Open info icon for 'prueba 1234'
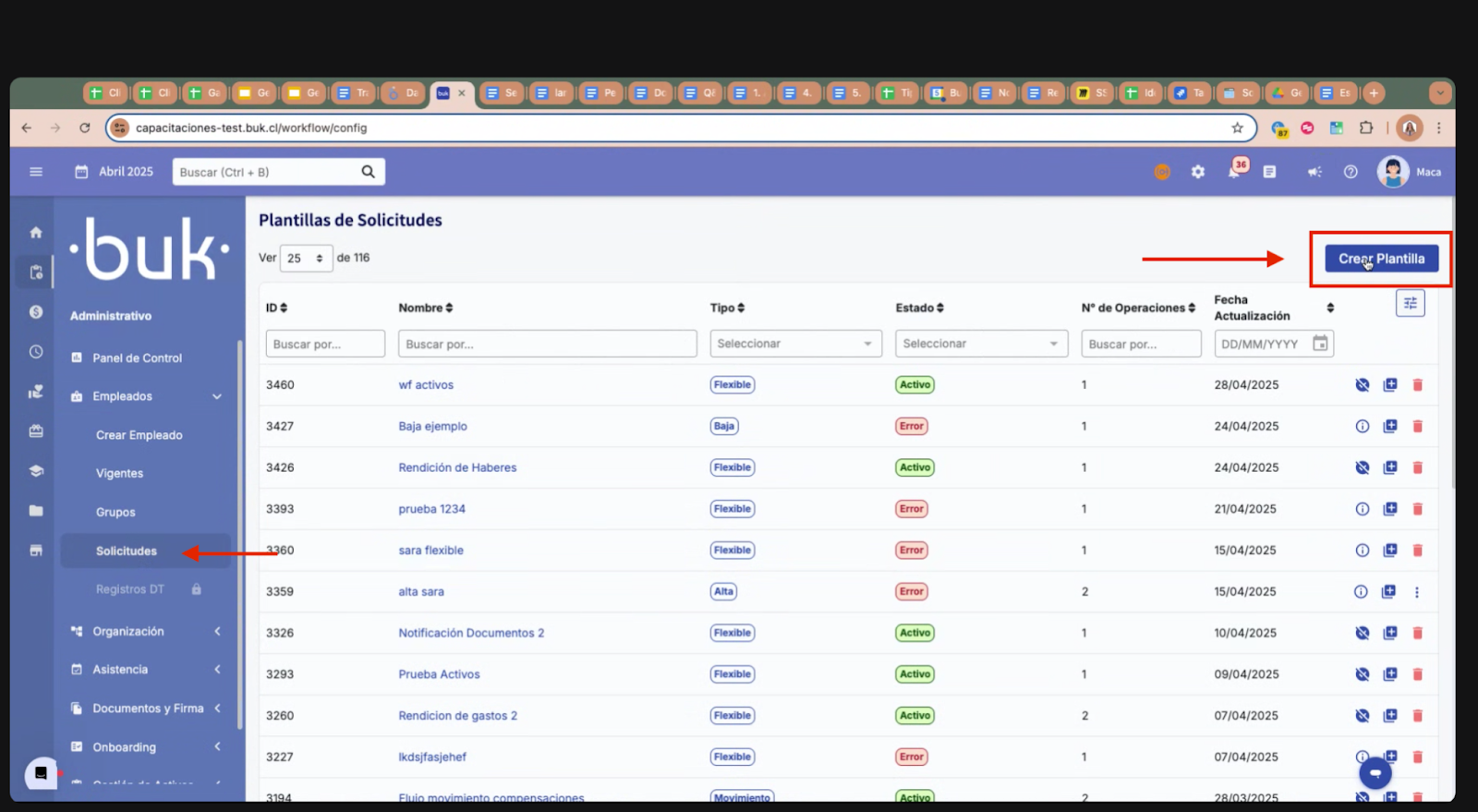Viewport: 1478px width, 812px height. pyautogui.click(x=1362, y=509)
